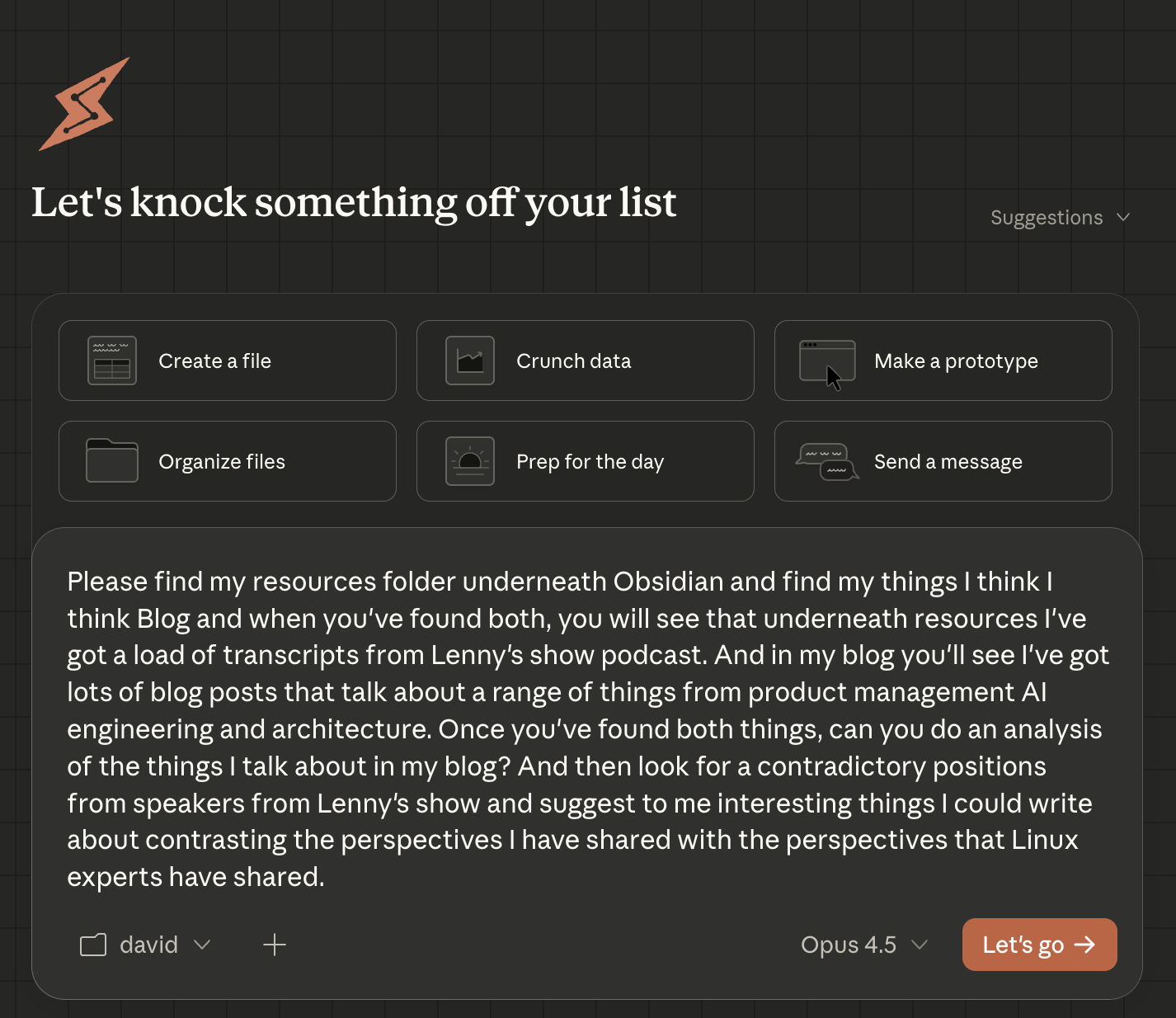This screenshot has height=1018, width=1176.
Task: Open the Opus 4.5 model selector
Action: [x=864, y=945]
